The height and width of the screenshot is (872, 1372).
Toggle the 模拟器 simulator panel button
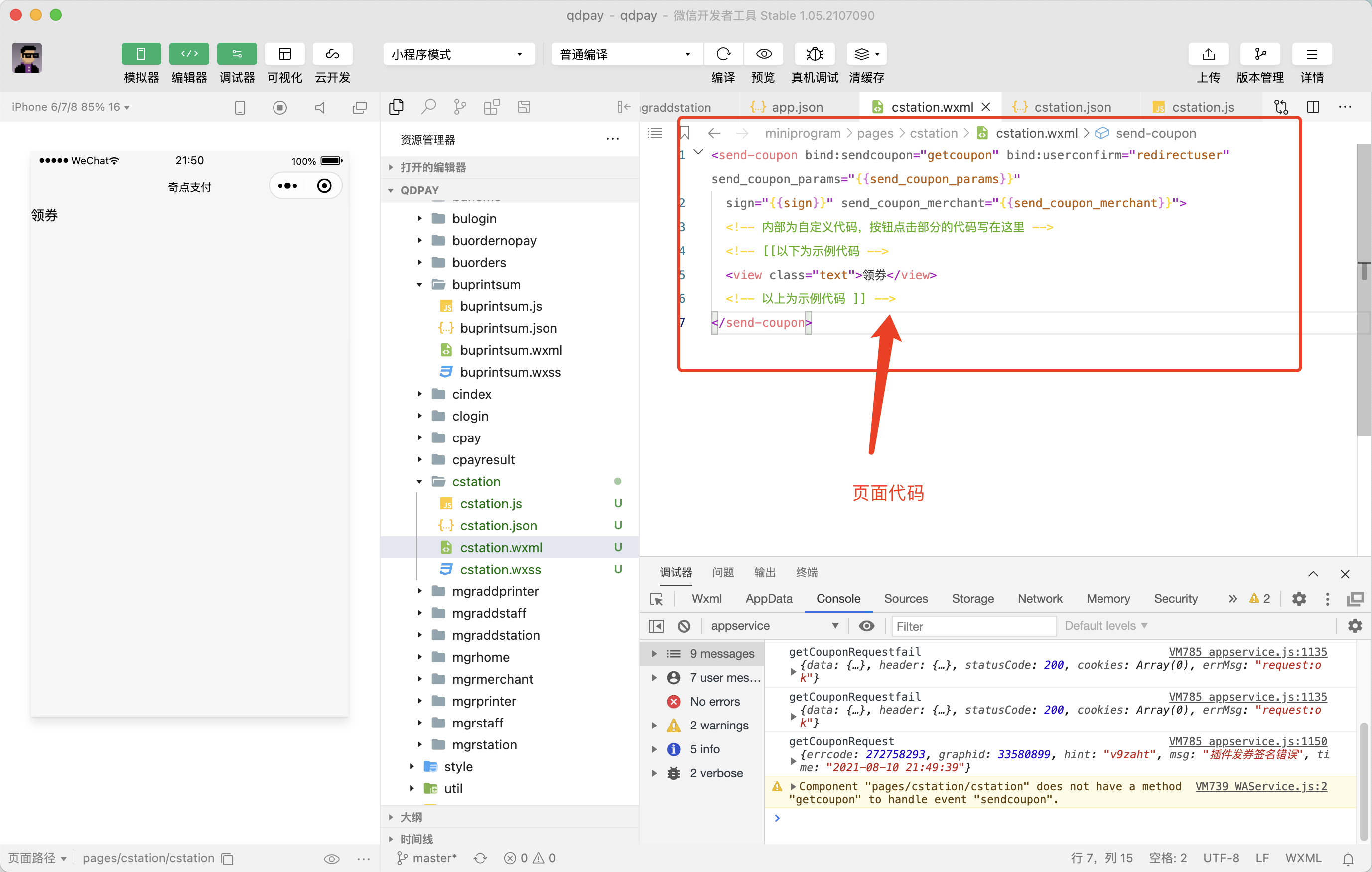click(141, 54)
